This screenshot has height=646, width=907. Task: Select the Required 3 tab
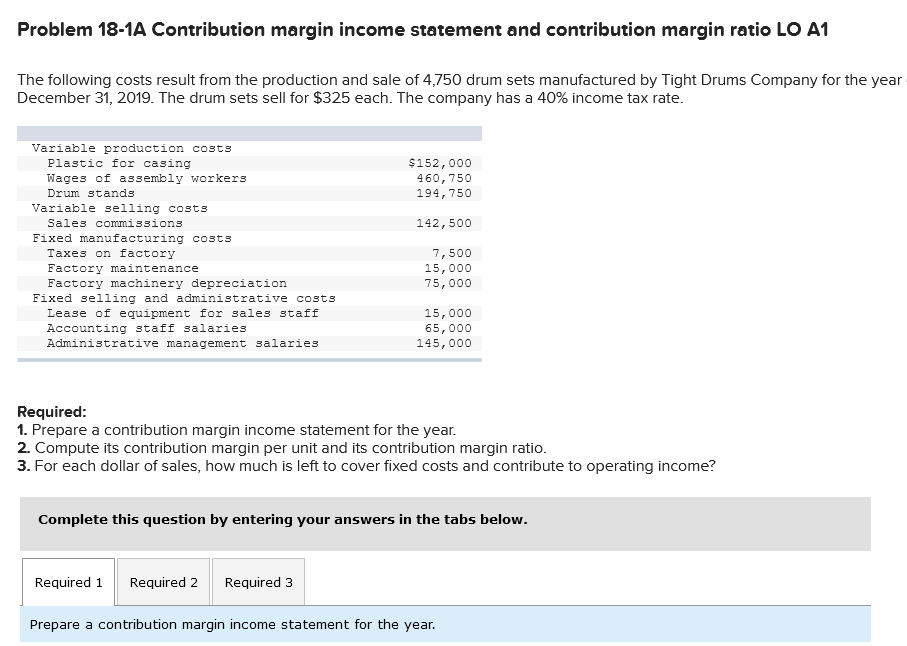(258, 582)
